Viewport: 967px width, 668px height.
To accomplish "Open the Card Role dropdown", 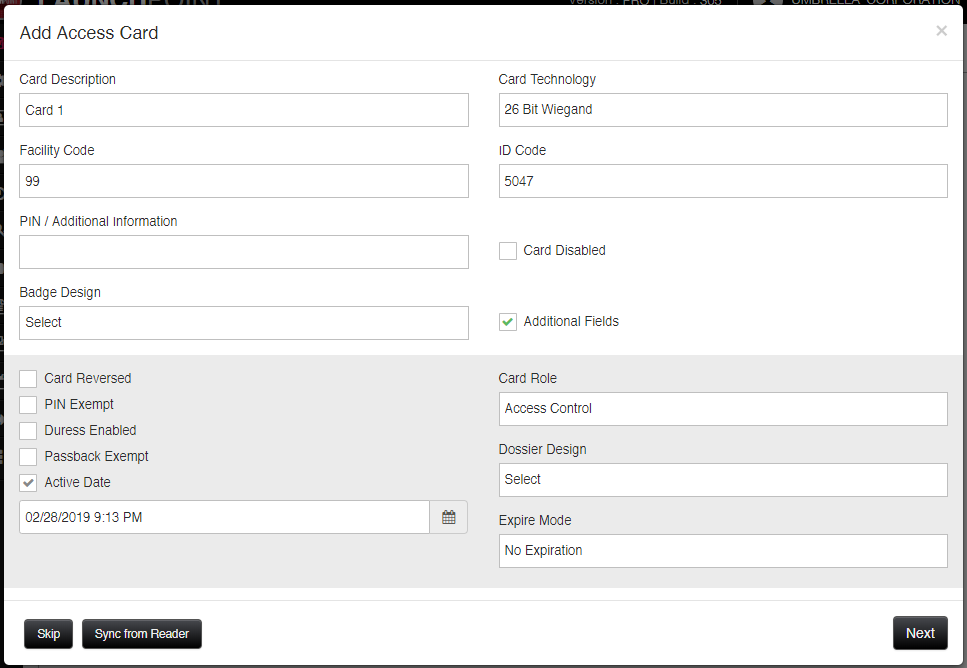I will [722, 409].
